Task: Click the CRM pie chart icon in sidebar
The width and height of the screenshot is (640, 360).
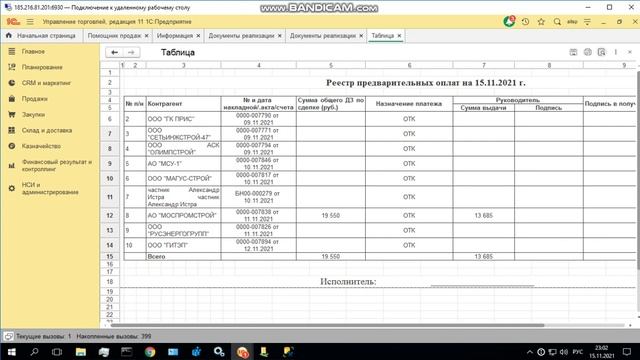Action: click(11, 83)
